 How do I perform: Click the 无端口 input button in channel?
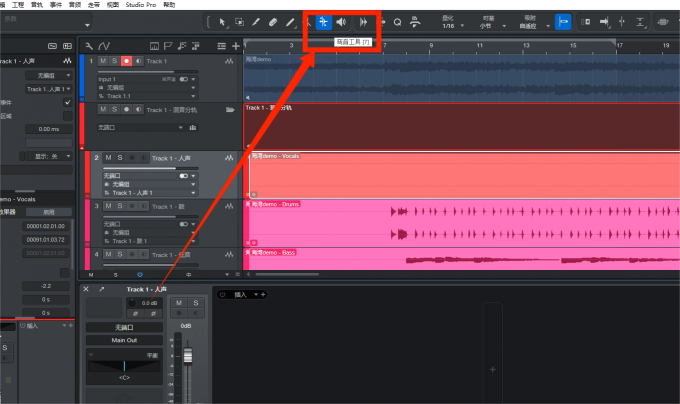[x=124, y=327]
